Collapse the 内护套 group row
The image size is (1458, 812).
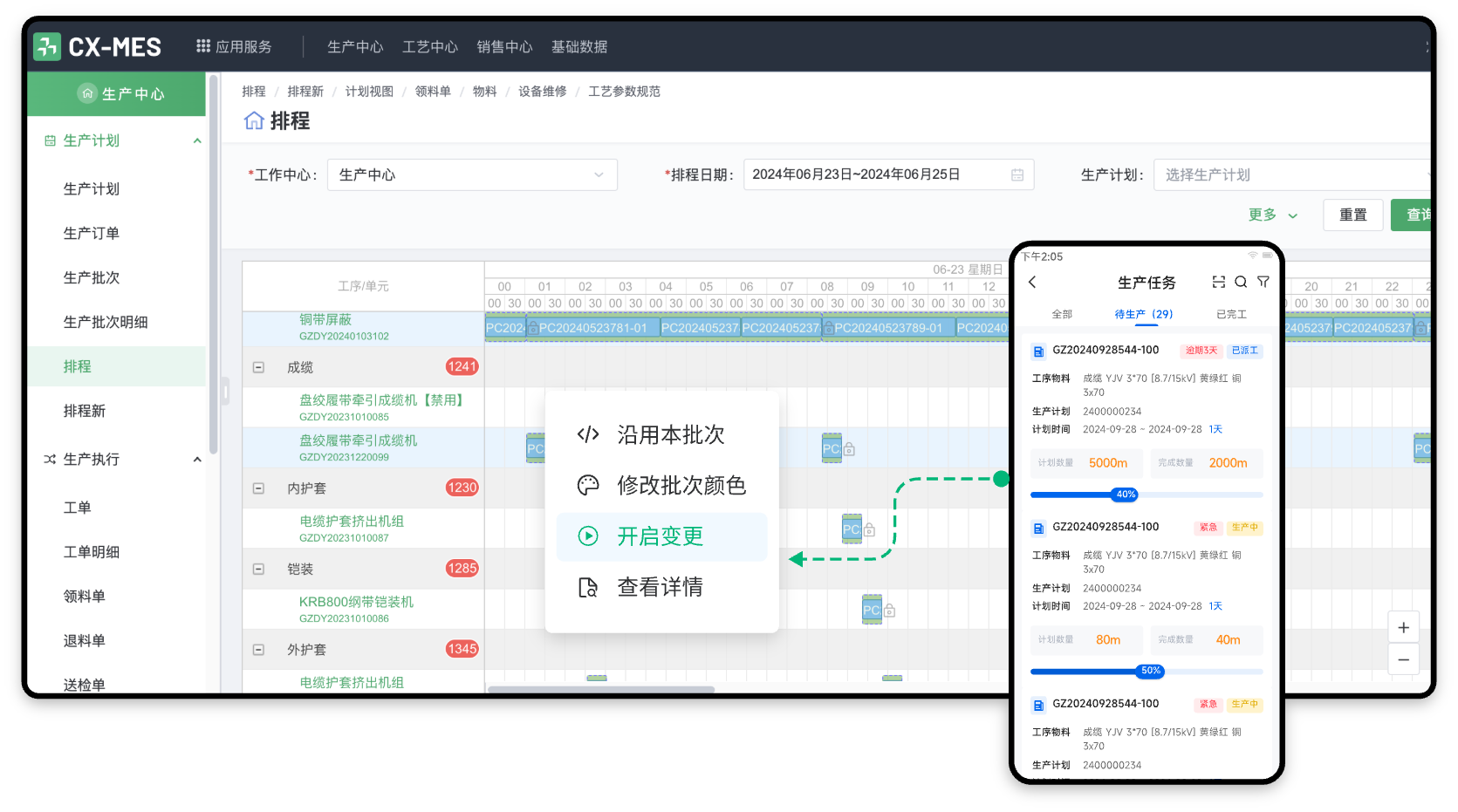click(x=258, y=488)
